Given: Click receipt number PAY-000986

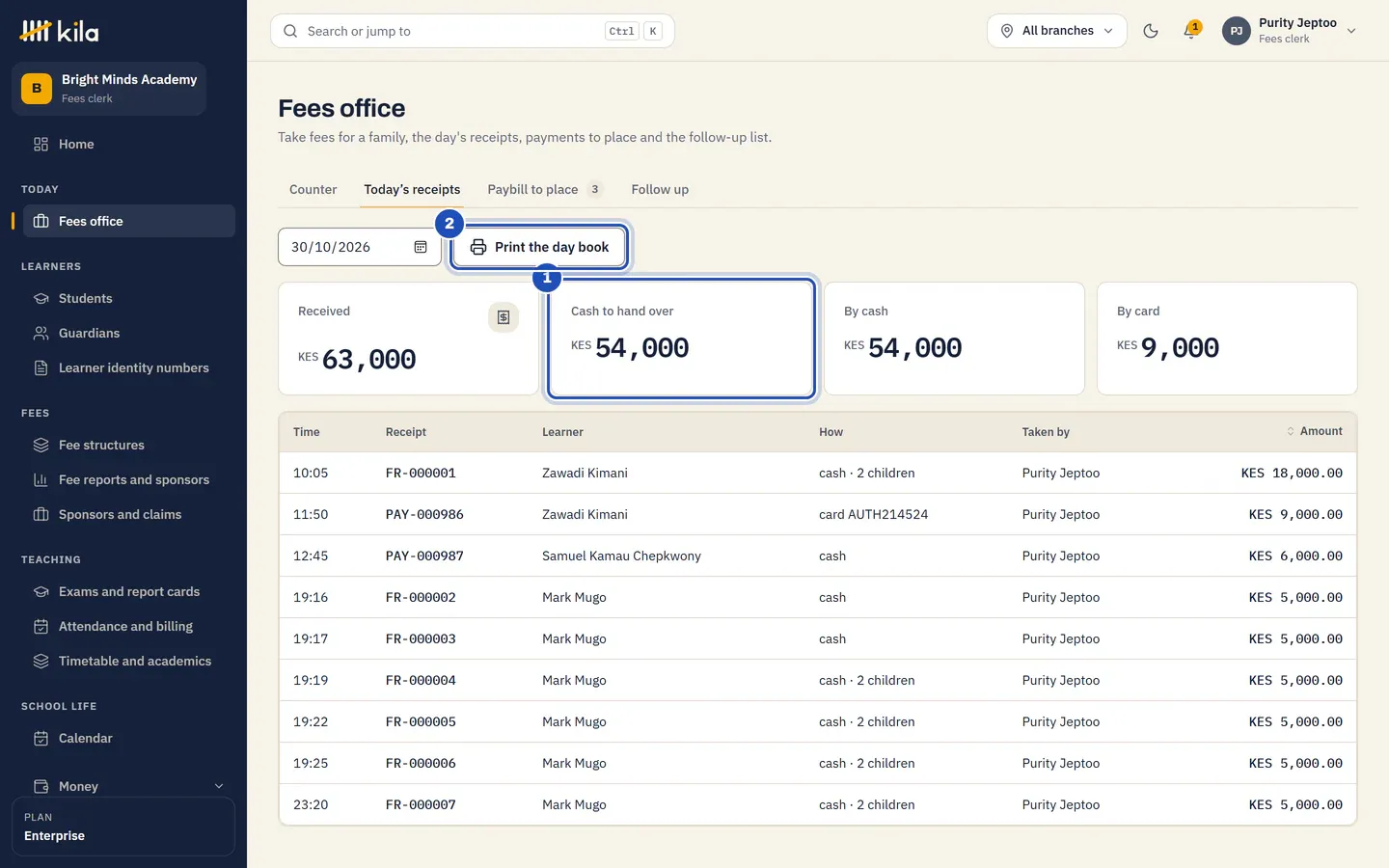Looking at the screenshot, I should click(x=424, y=514).
